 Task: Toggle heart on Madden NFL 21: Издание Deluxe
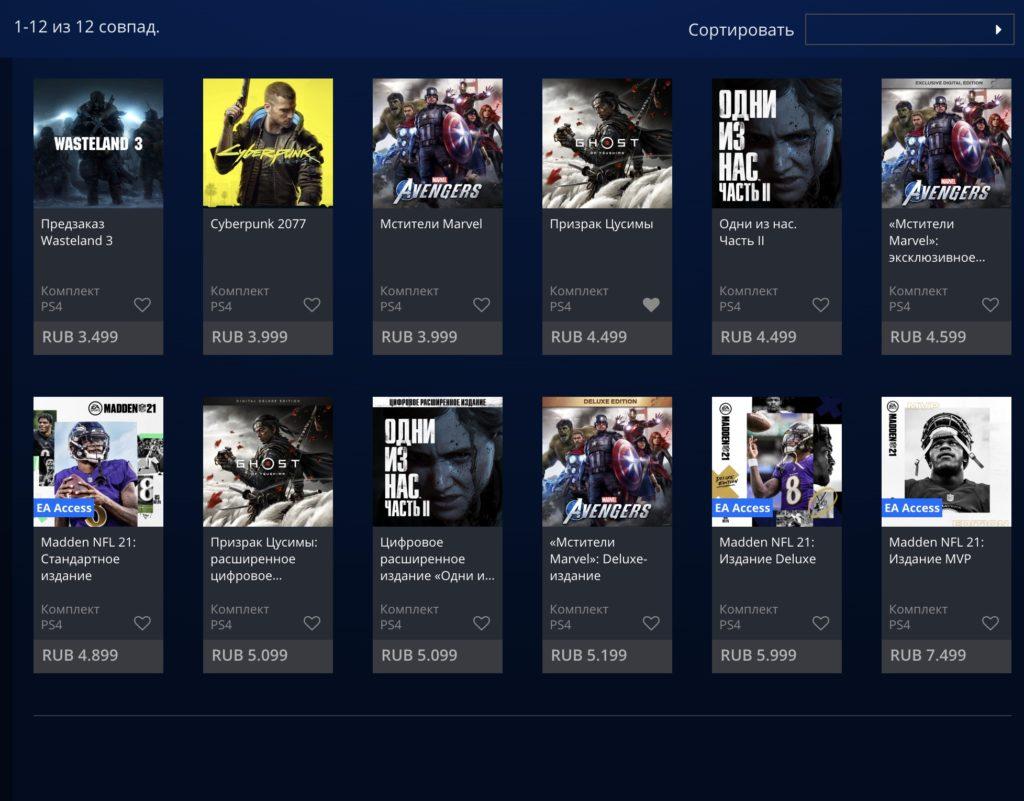[821, 623]
